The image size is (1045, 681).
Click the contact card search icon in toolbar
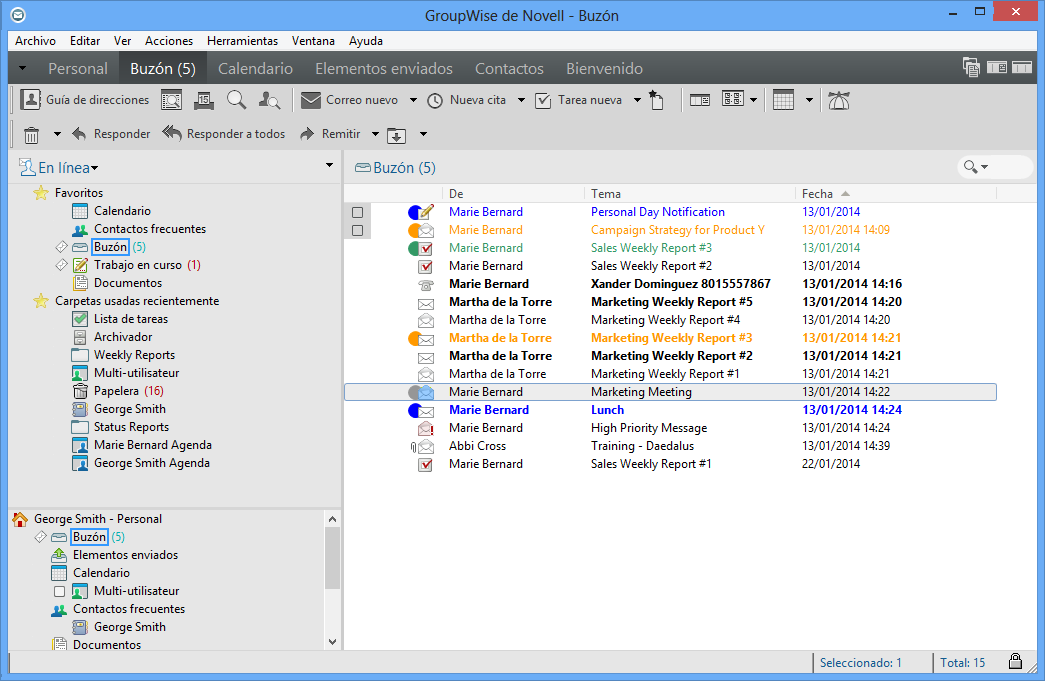[x=171, y=101]
